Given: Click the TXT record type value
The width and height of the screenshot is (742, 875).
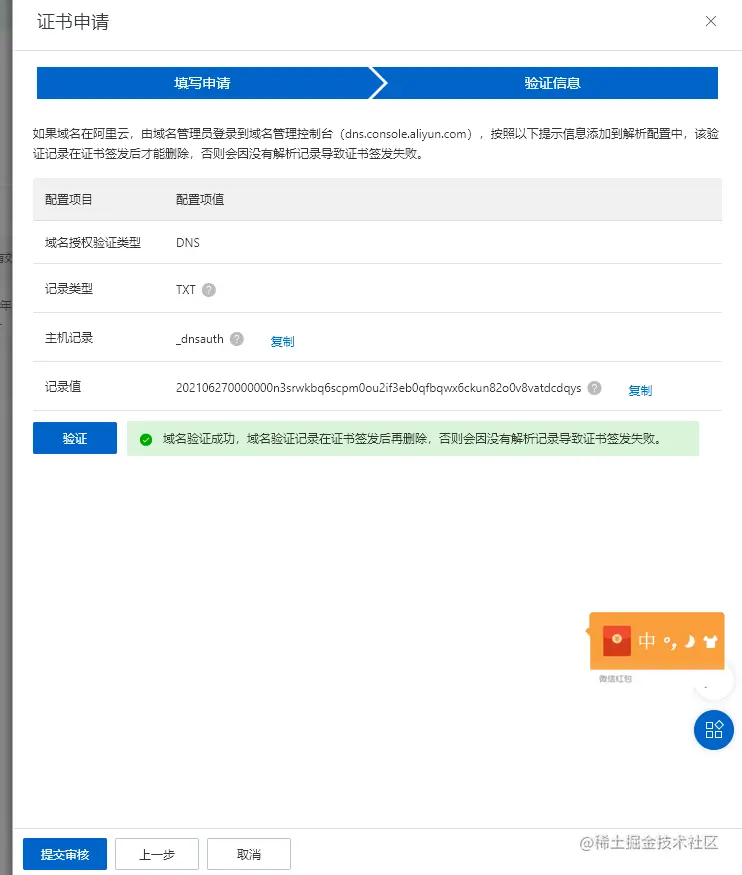Looking at the screenshot, I should tap(186, 290).
